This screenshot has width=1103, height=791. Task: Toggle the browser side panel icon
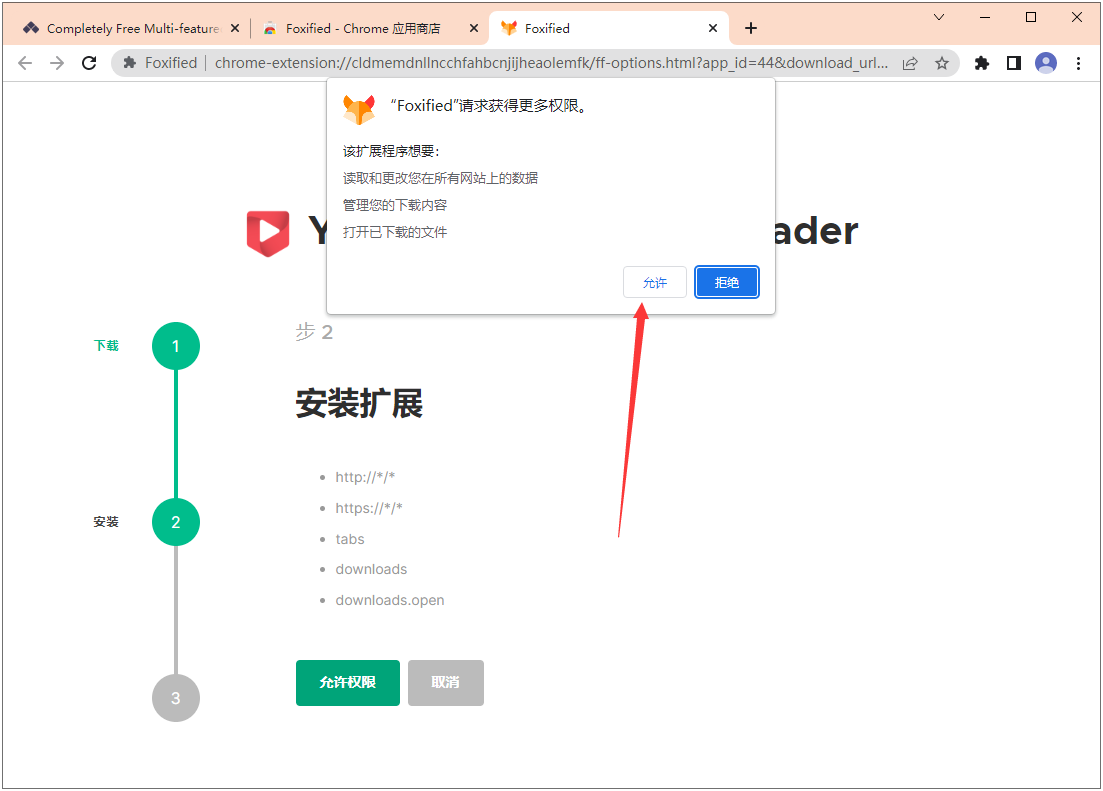(1014, 63)
